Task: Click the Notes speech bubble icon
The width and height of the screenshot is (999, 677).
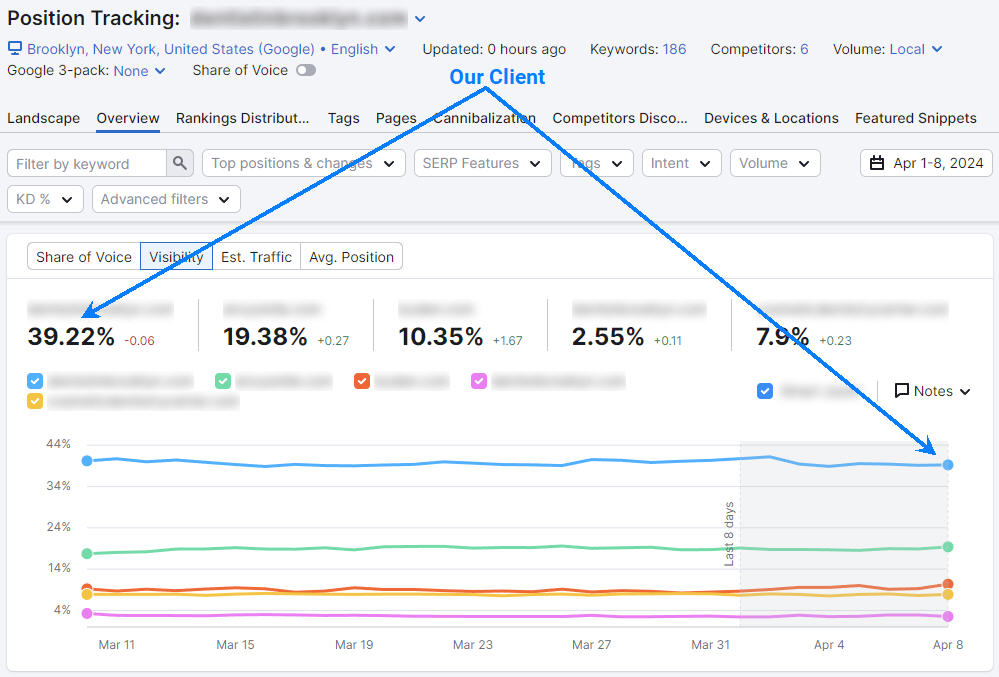Action: 901,391
